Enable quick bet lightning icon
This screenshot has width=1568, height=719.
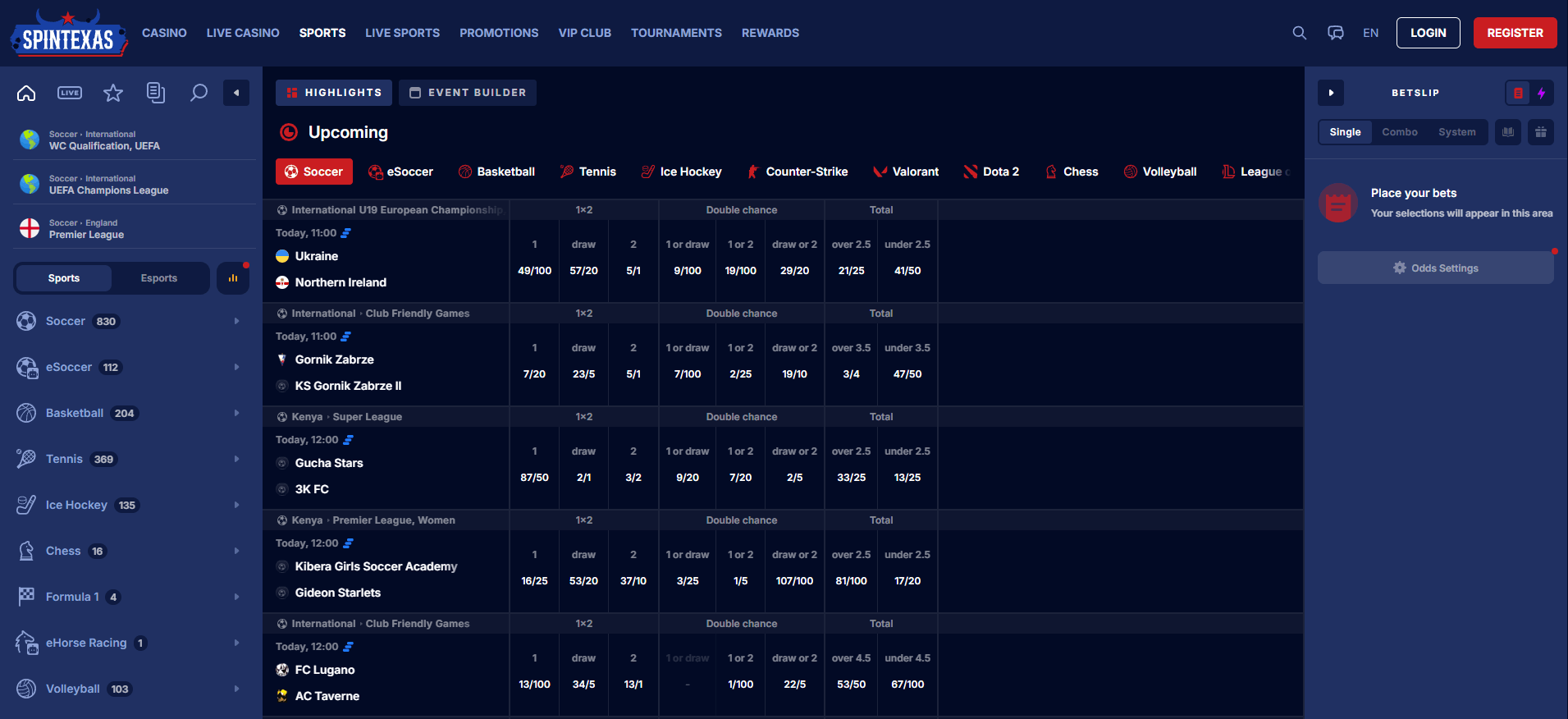pos(1542,93)
